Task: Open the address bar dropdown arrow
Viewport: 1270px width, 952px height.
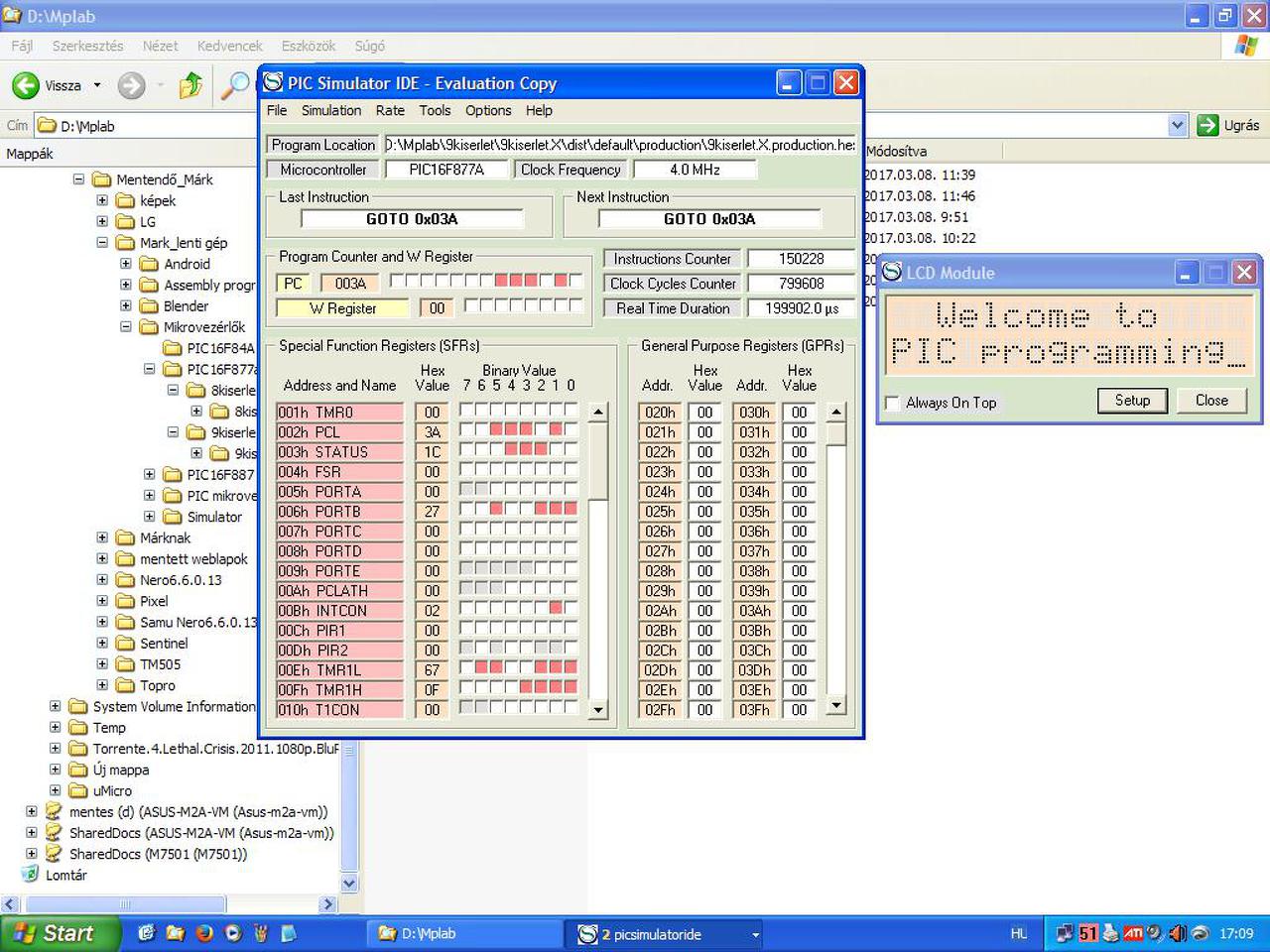Action: 1178,125
